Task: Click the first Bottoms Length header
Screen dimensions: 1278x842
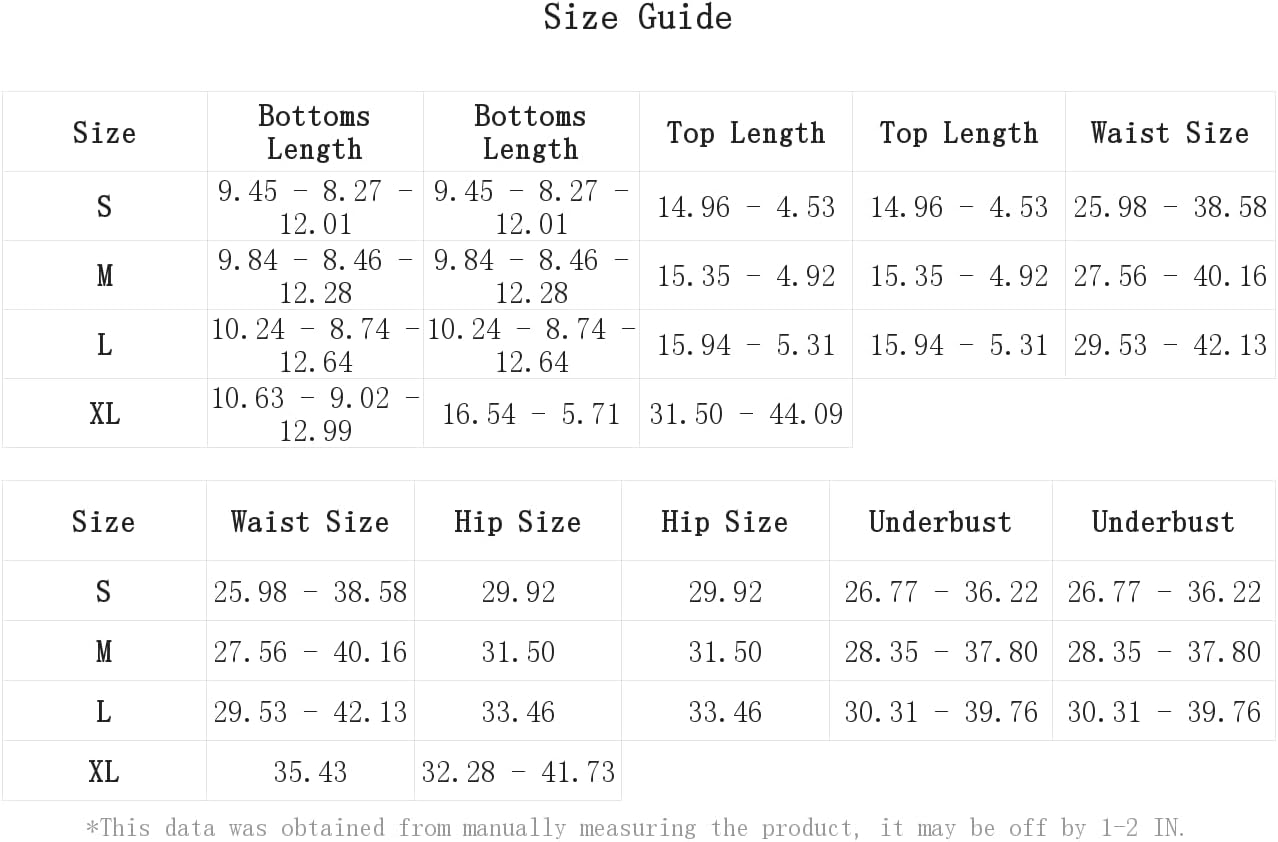Action: 315,132
